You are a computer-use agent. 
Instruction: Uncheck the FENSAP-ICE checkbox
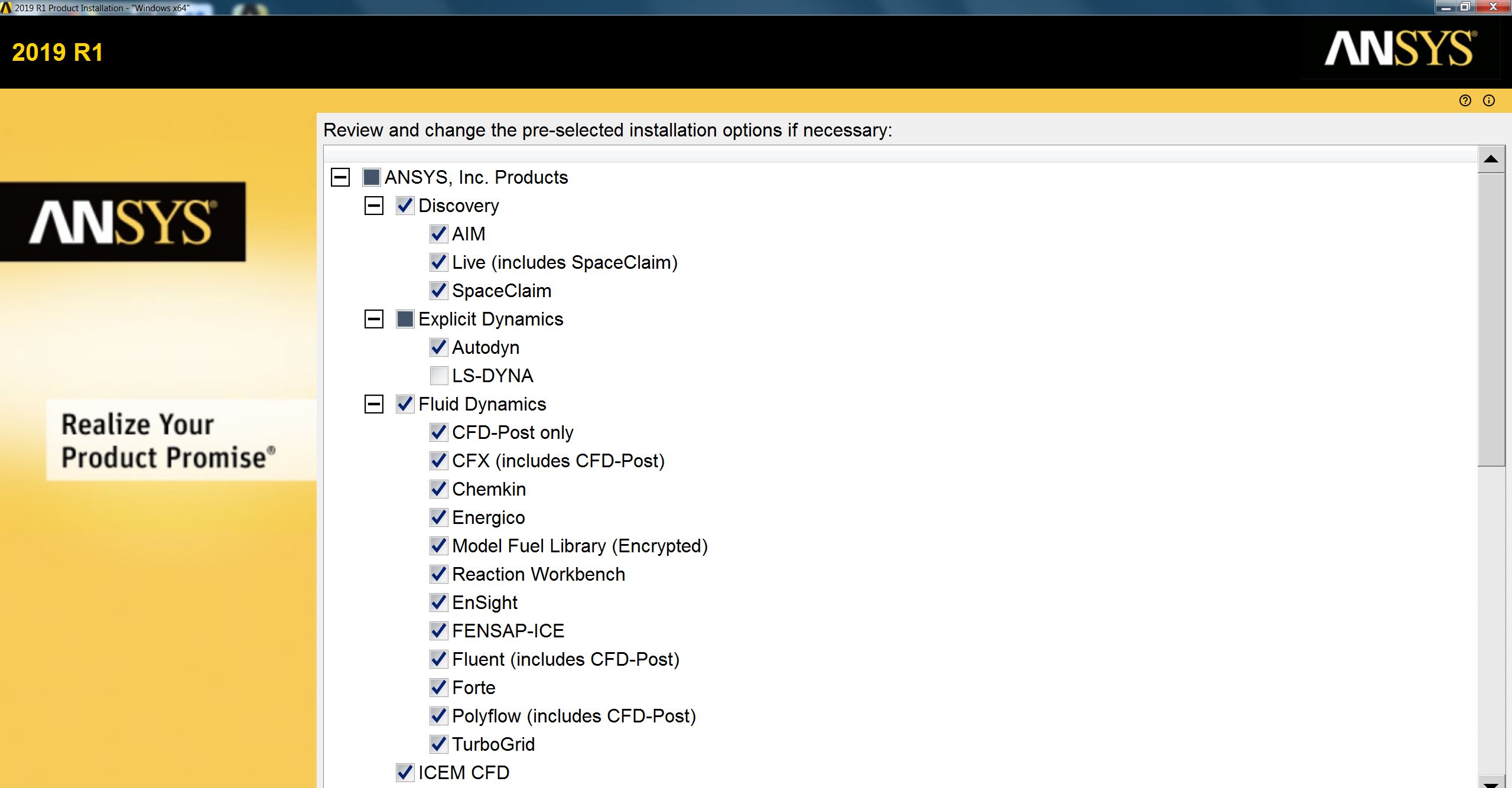pos(438,631)
